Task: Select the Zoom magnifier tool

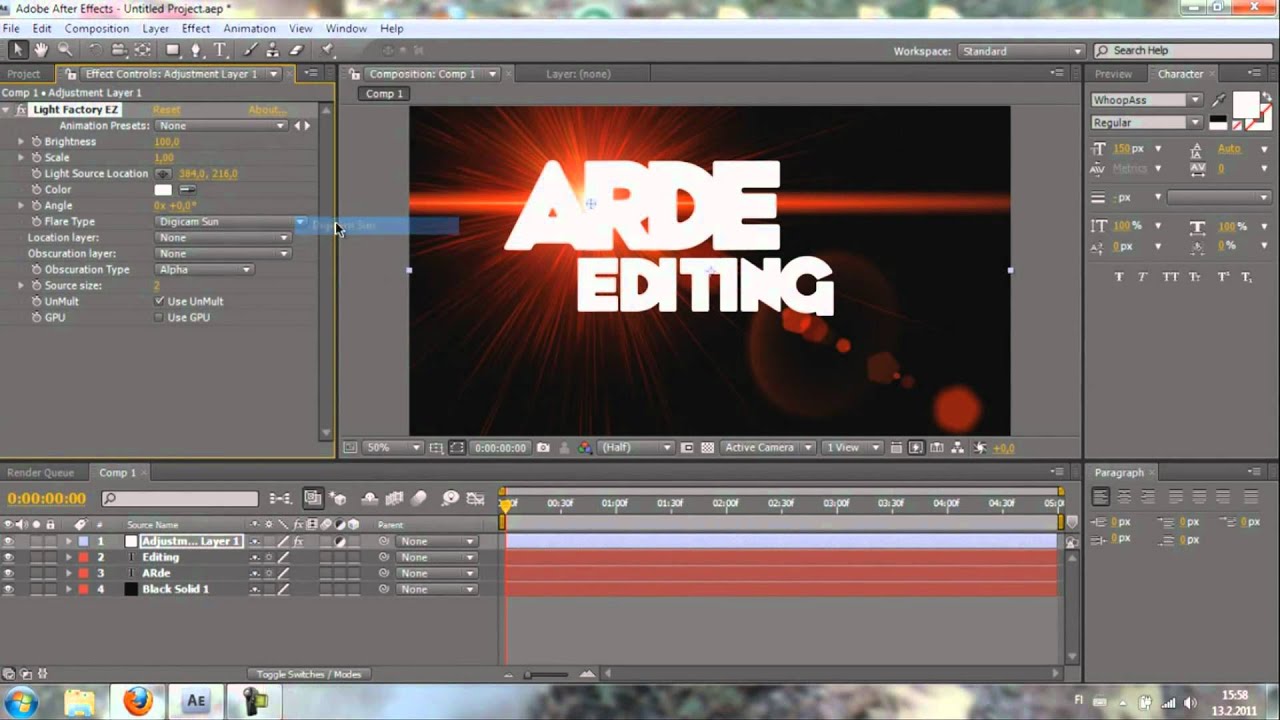Action: [x=65, y=50]
